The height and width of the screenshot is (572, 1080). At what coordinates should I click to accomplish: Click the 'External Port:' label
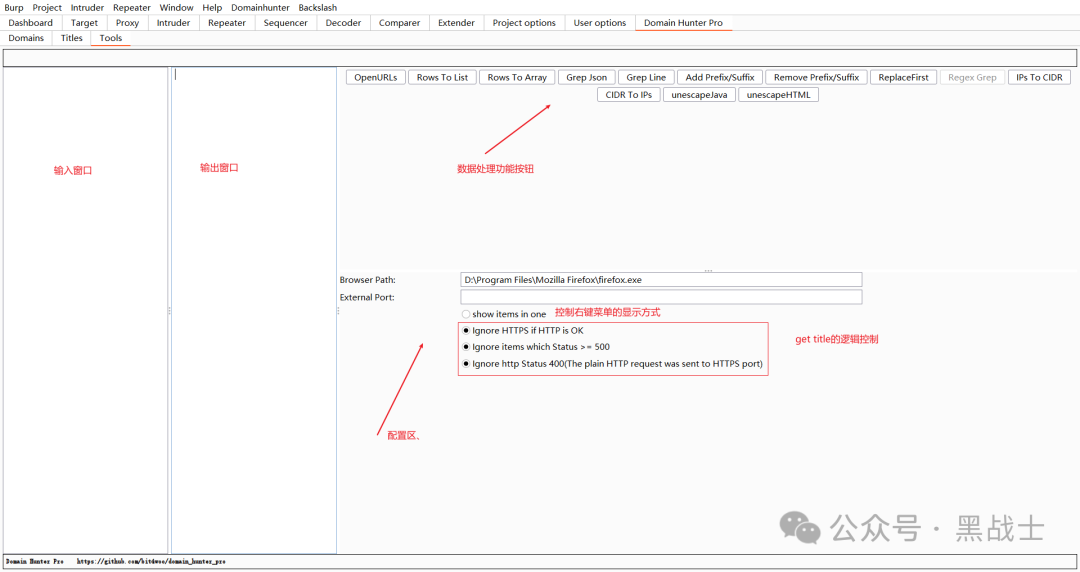pos(366,297)
